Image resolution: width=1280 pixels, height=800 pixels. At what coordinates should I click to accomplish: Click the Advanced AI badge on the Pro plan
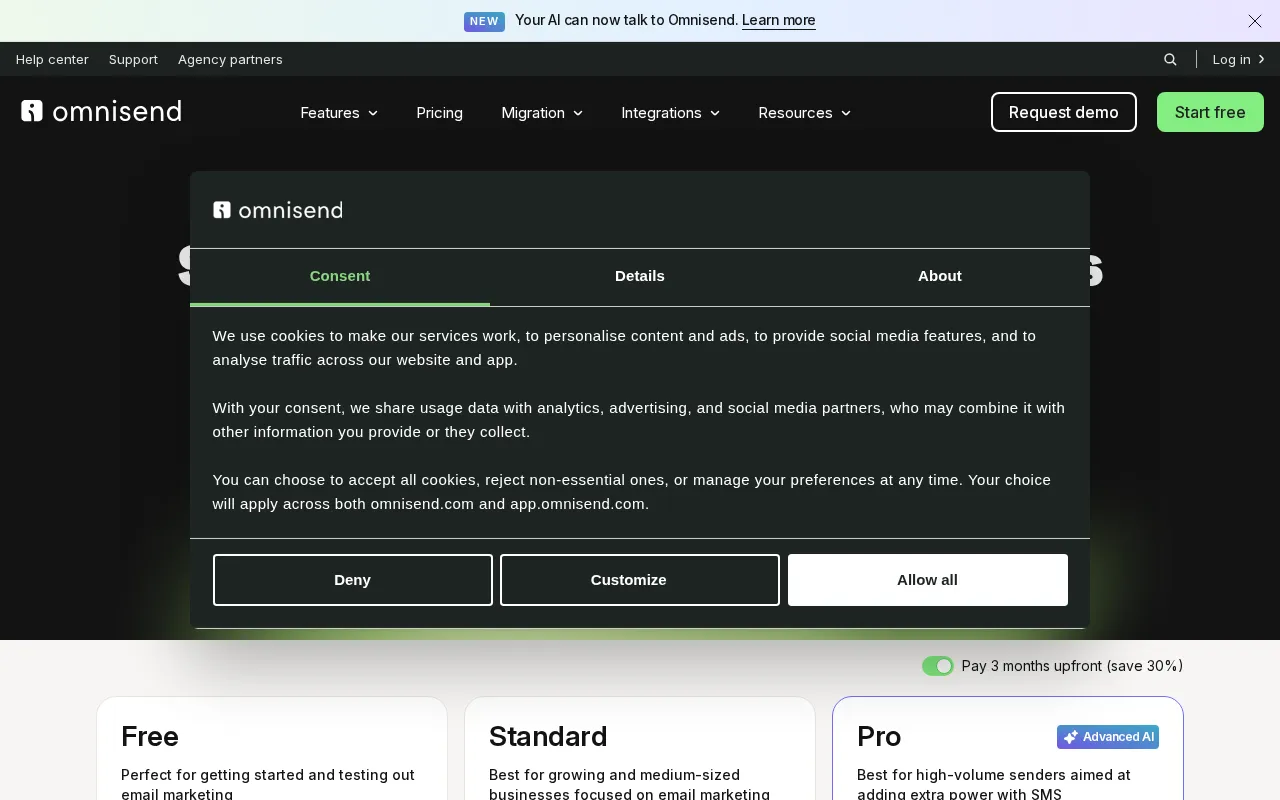pos(1108,737)
